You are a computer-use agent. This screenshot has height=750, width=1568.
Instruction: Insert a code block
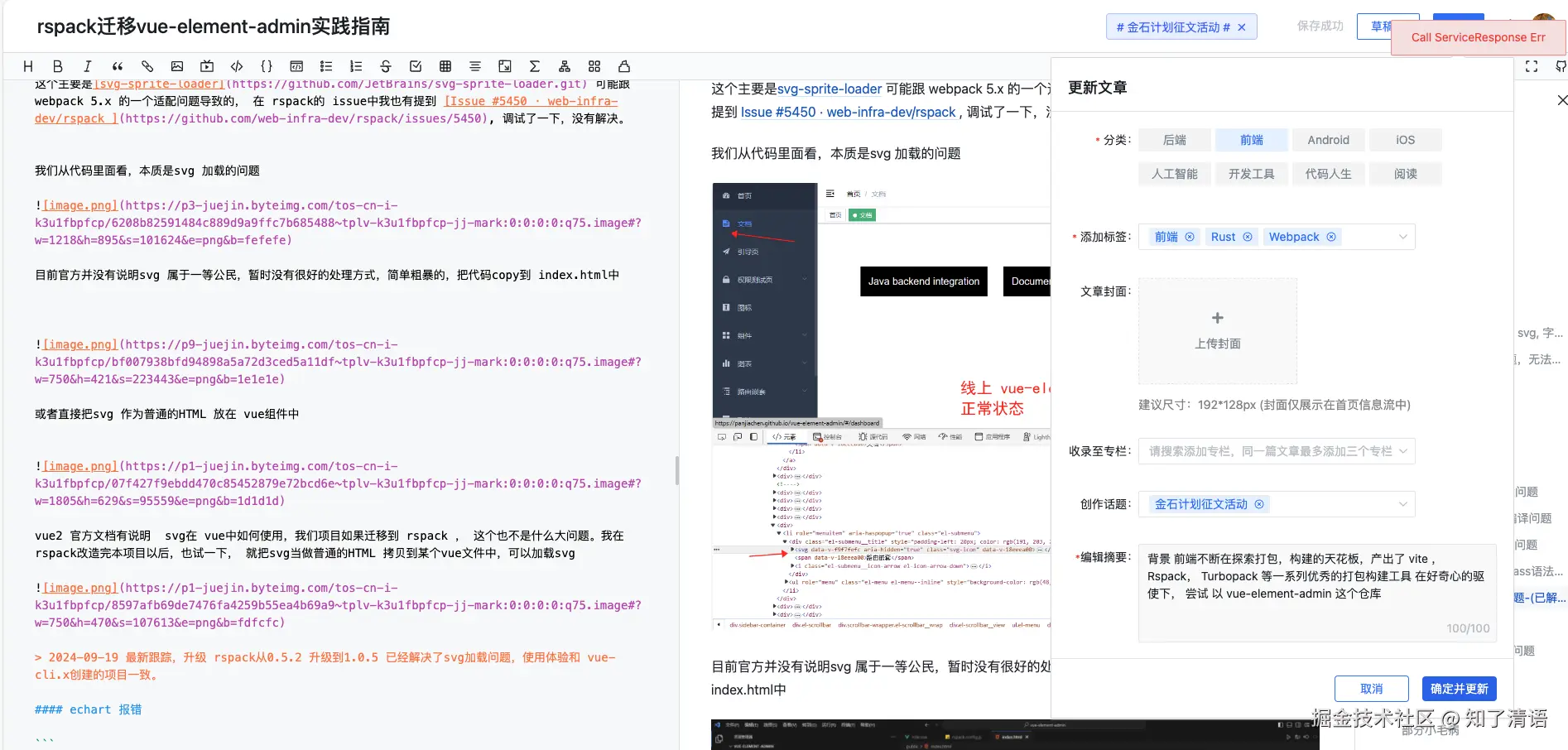237,66
